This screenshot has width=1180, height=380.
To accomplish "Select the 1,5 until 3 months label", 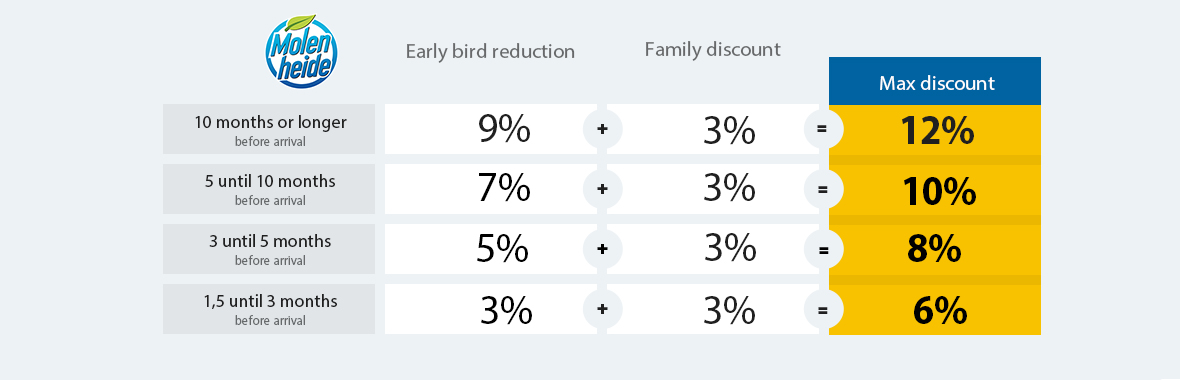I will [x=269, y=309].
